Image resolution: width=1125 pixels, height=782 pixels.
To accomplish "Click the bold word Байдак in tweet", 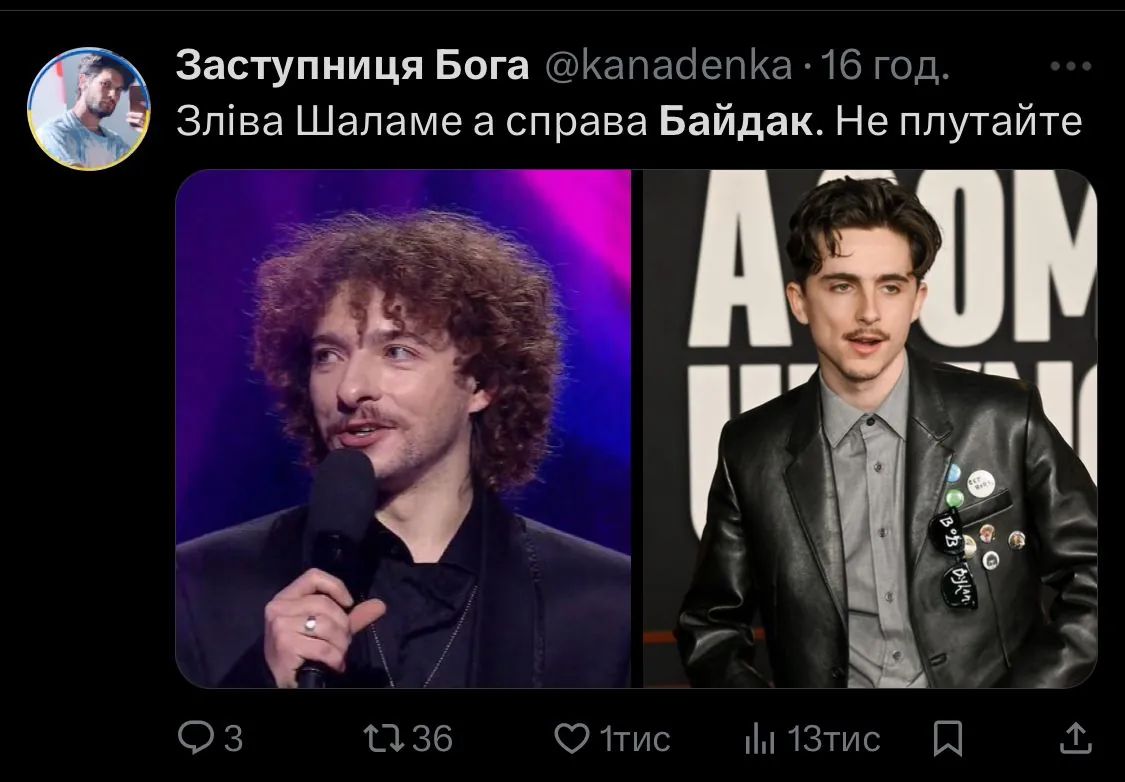I will point(737,122).
